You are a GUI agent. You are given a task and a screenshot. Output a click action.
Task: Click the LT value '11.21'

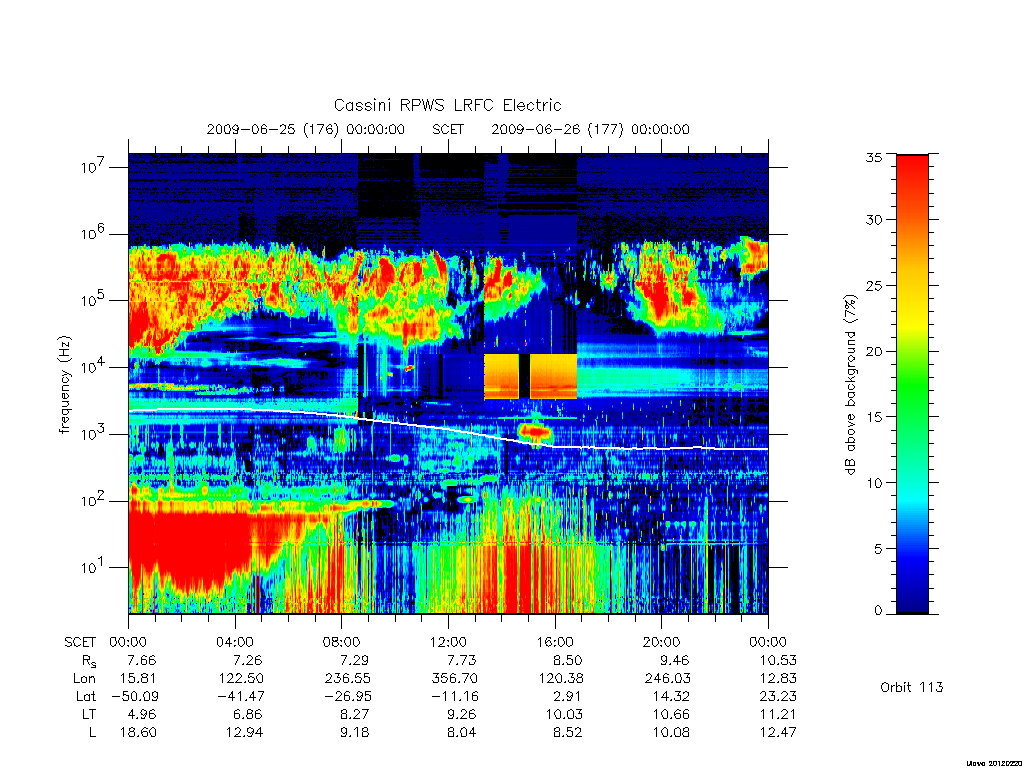click(x=778, y=714)
